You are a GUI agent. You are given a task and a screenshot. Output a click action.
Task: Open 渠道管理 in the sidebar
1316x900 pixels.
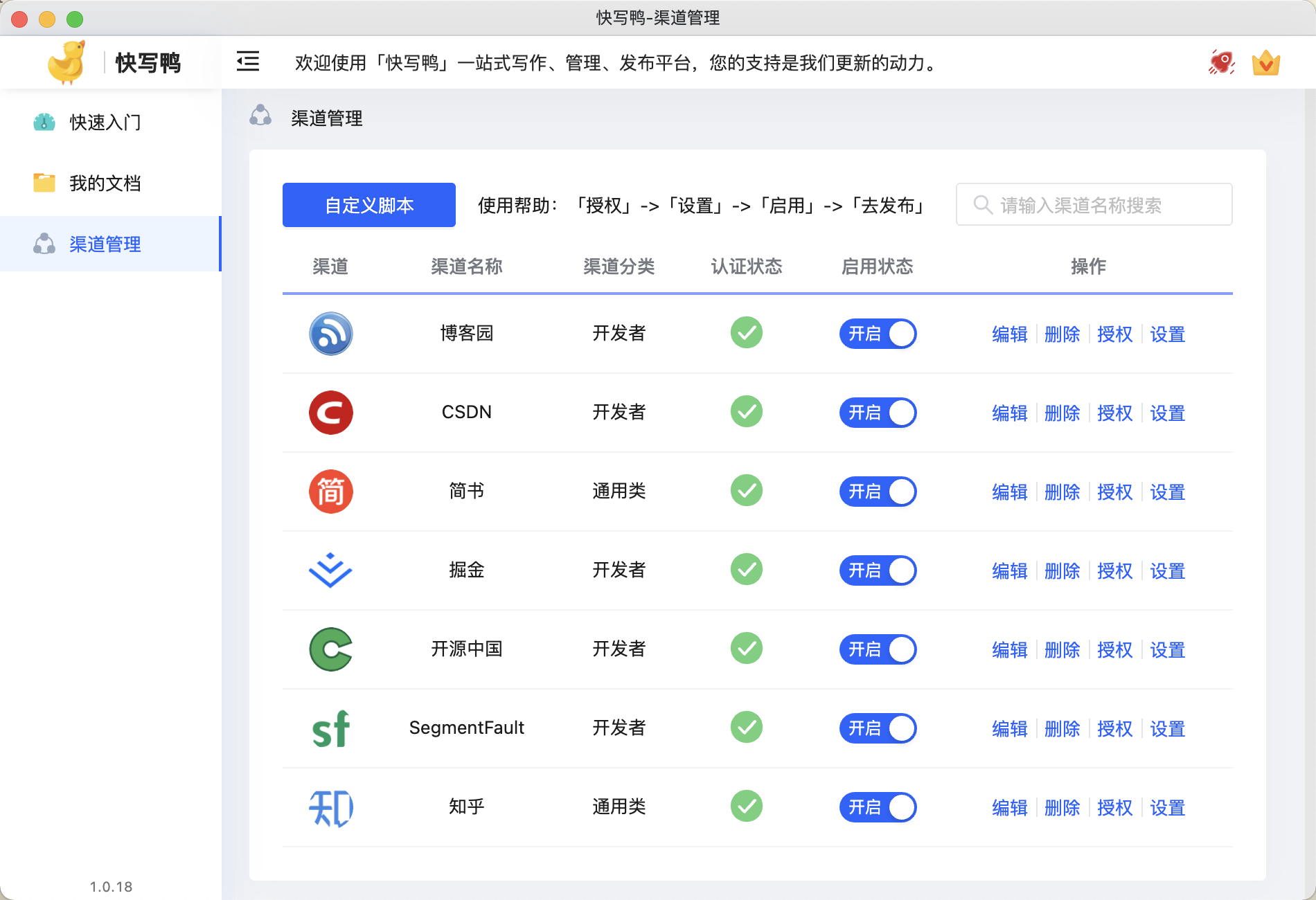click(103, 244)
